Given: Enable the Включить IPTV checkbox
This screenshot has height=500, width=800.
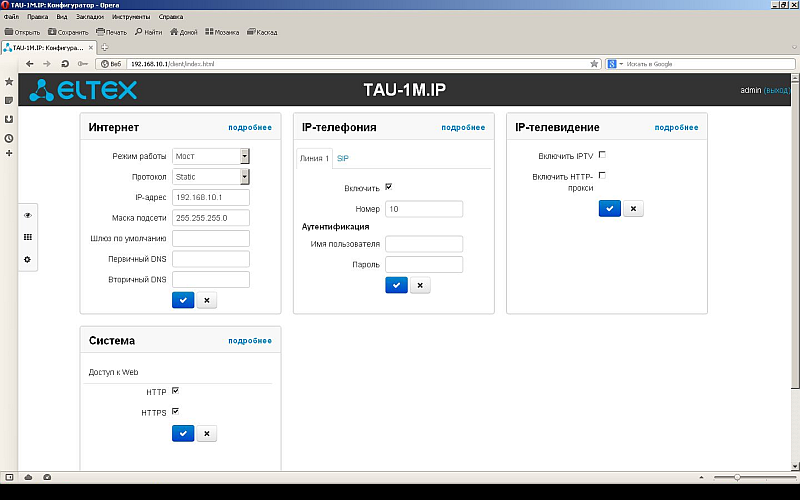Looking at the screenshot, I should pyautogui.click(x=602, y=155).
